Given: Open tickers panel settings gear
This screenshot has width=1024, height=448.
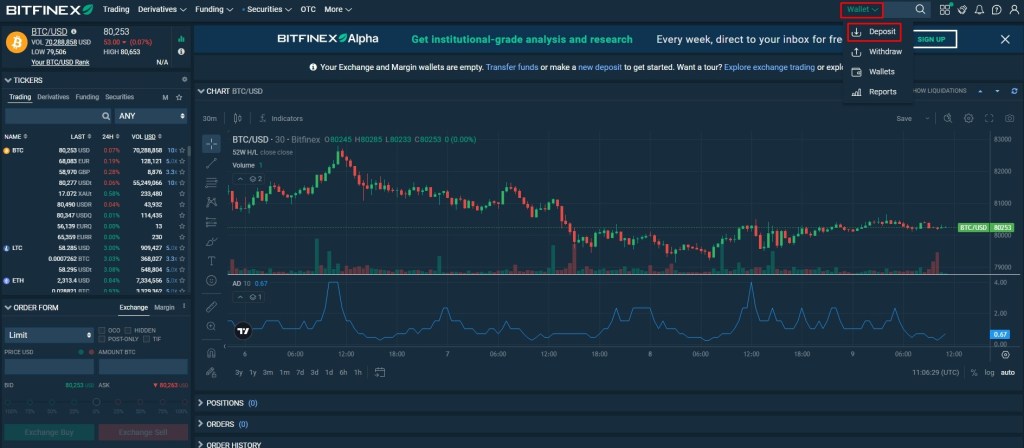Looking at the screenshot, I should 184,80.
